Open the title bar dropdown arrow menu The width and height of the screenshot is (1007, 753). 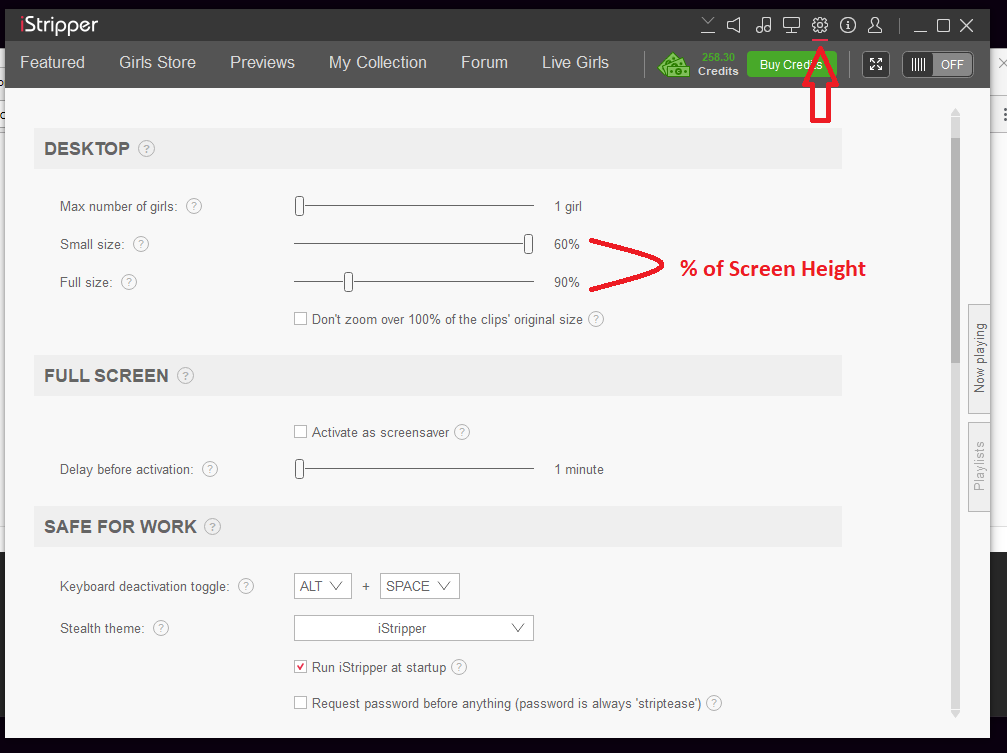pyautogui.click(x=707, y=25)
